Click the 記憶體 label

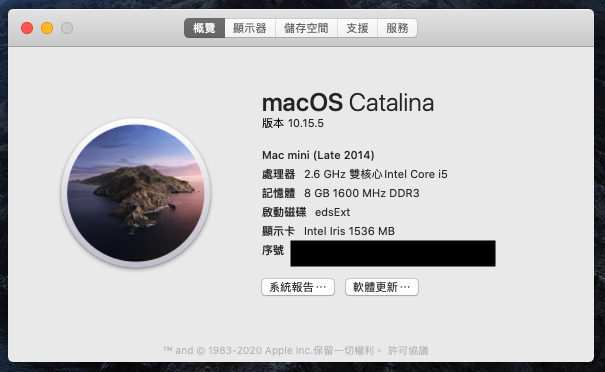click(x=279, y=193)
